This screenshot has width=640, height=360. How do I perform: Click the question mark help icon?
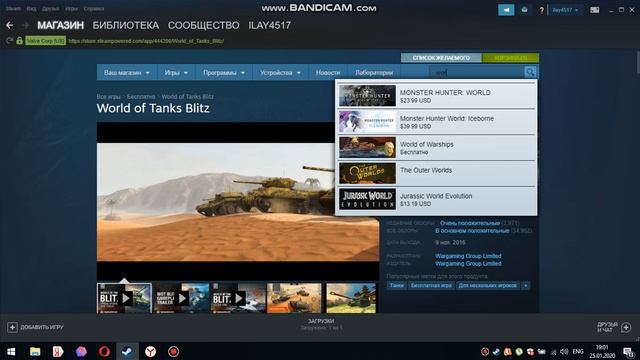(541, 10)
